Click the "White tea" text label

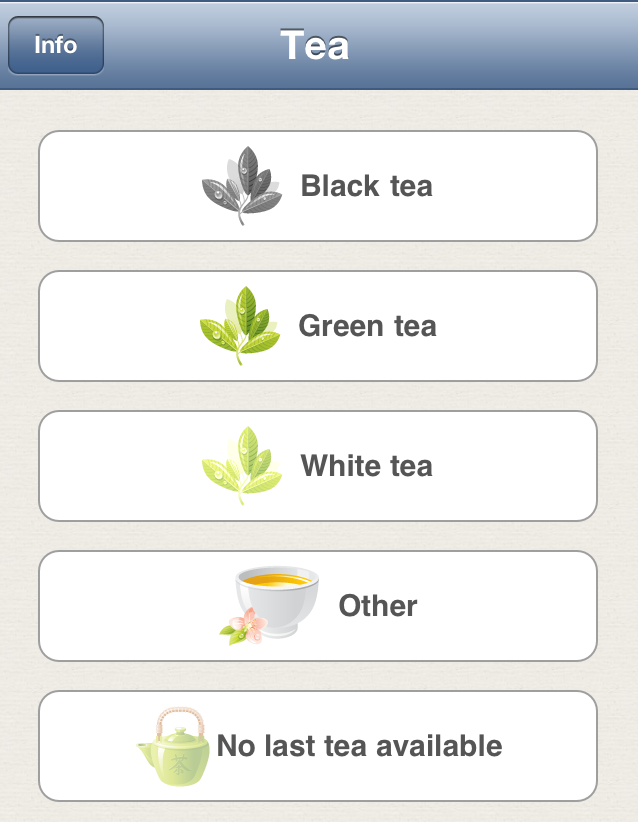(366, 466)
